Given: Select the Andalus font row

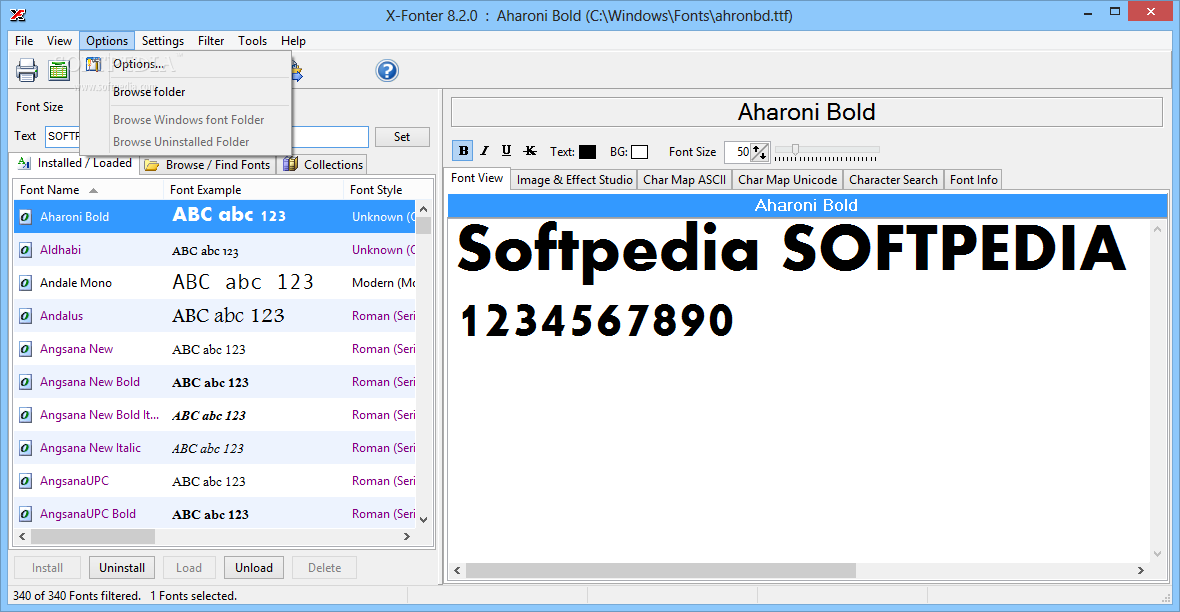Looking at the screenshot, I should (x=214, y=316).
